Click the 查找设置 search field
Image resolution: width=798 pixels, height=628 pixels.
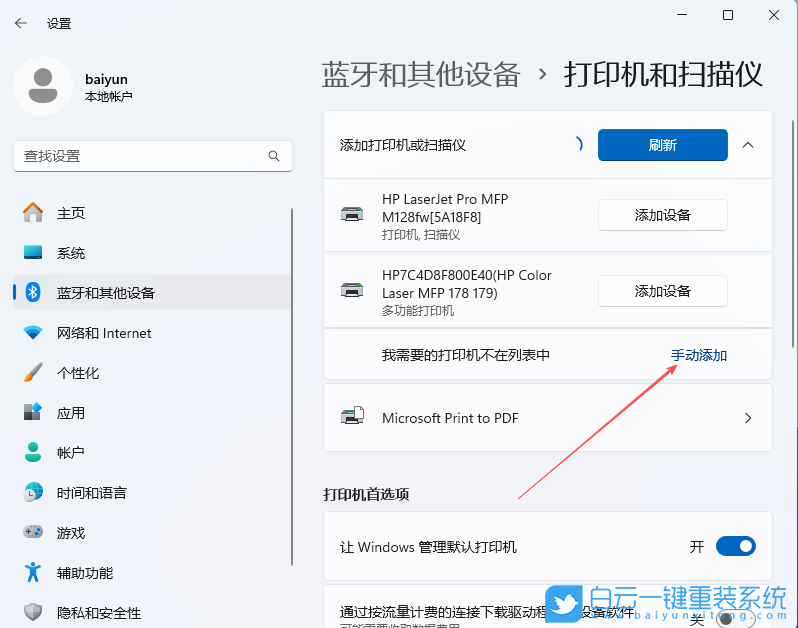pyautogui.click(x=153, y=156)
